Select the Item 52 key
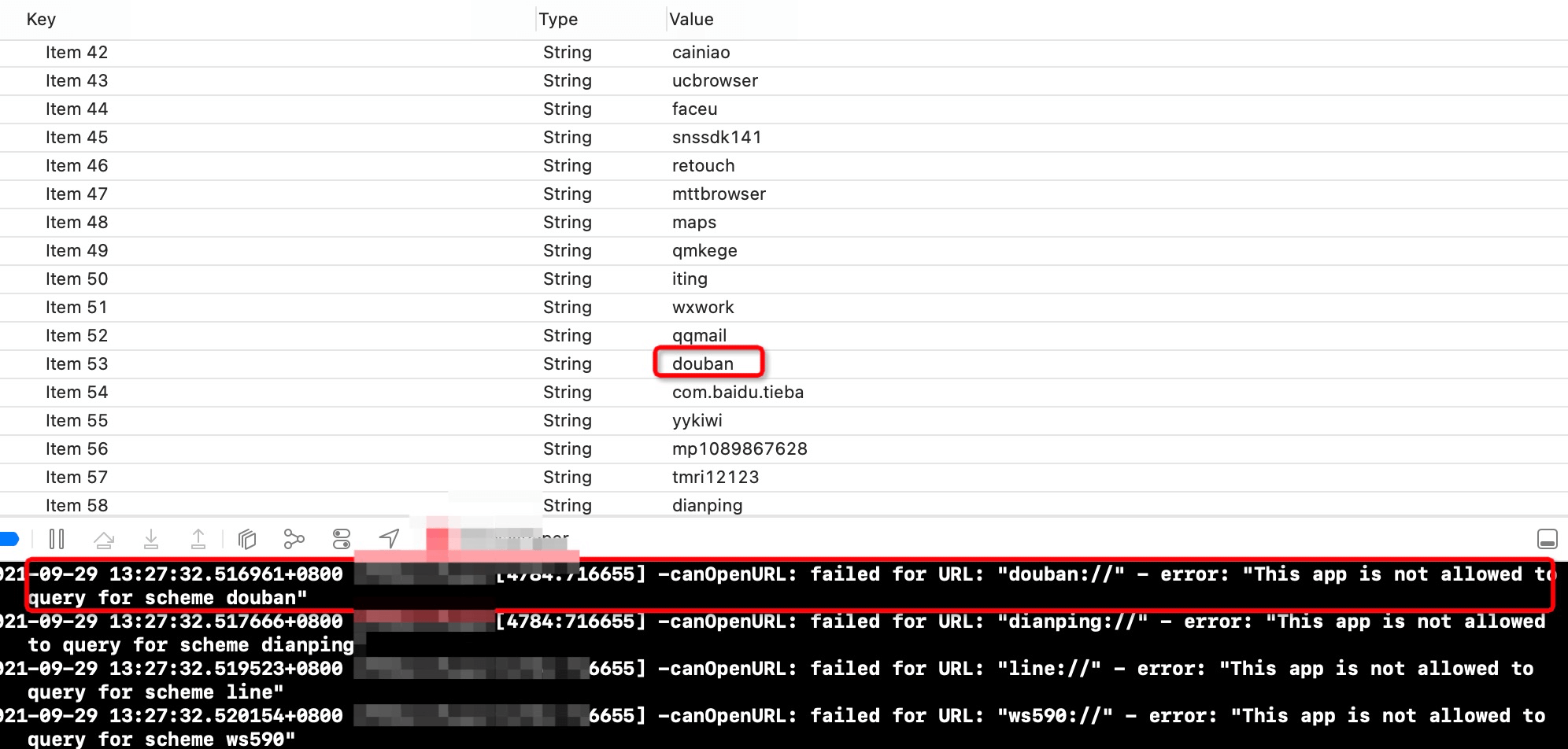Image resolution: width=1568 pixels, height=749 pixels. point(76,336)
